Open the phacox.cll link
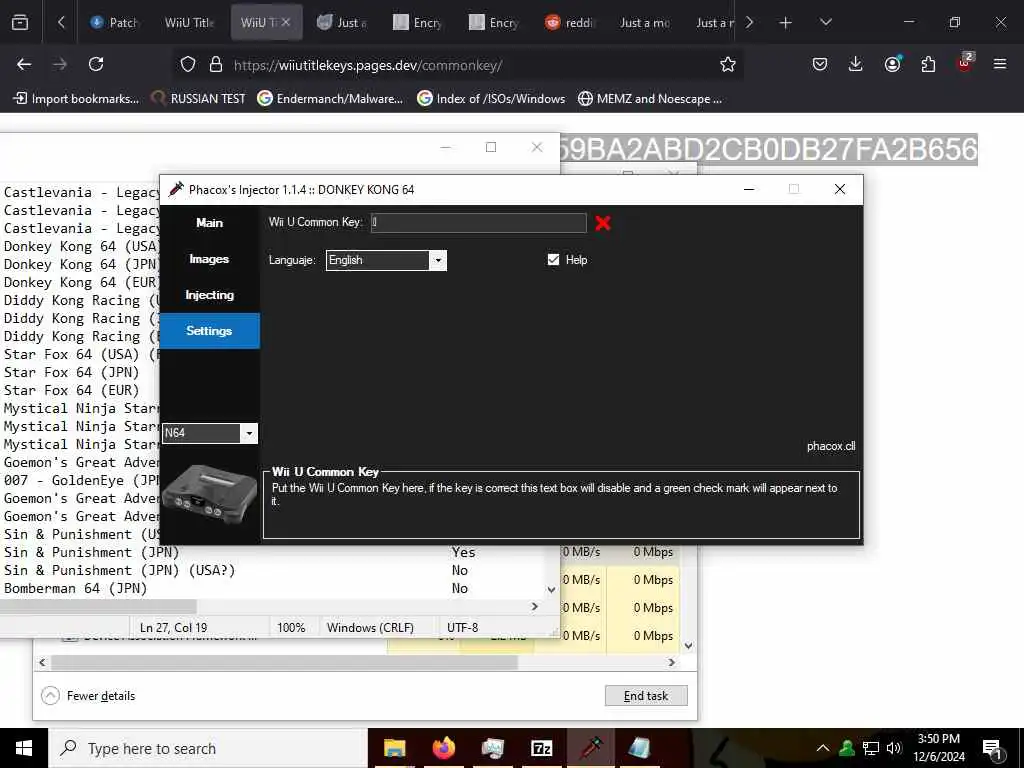Screen dimensions: 1024x768 [x=831, y=446]
